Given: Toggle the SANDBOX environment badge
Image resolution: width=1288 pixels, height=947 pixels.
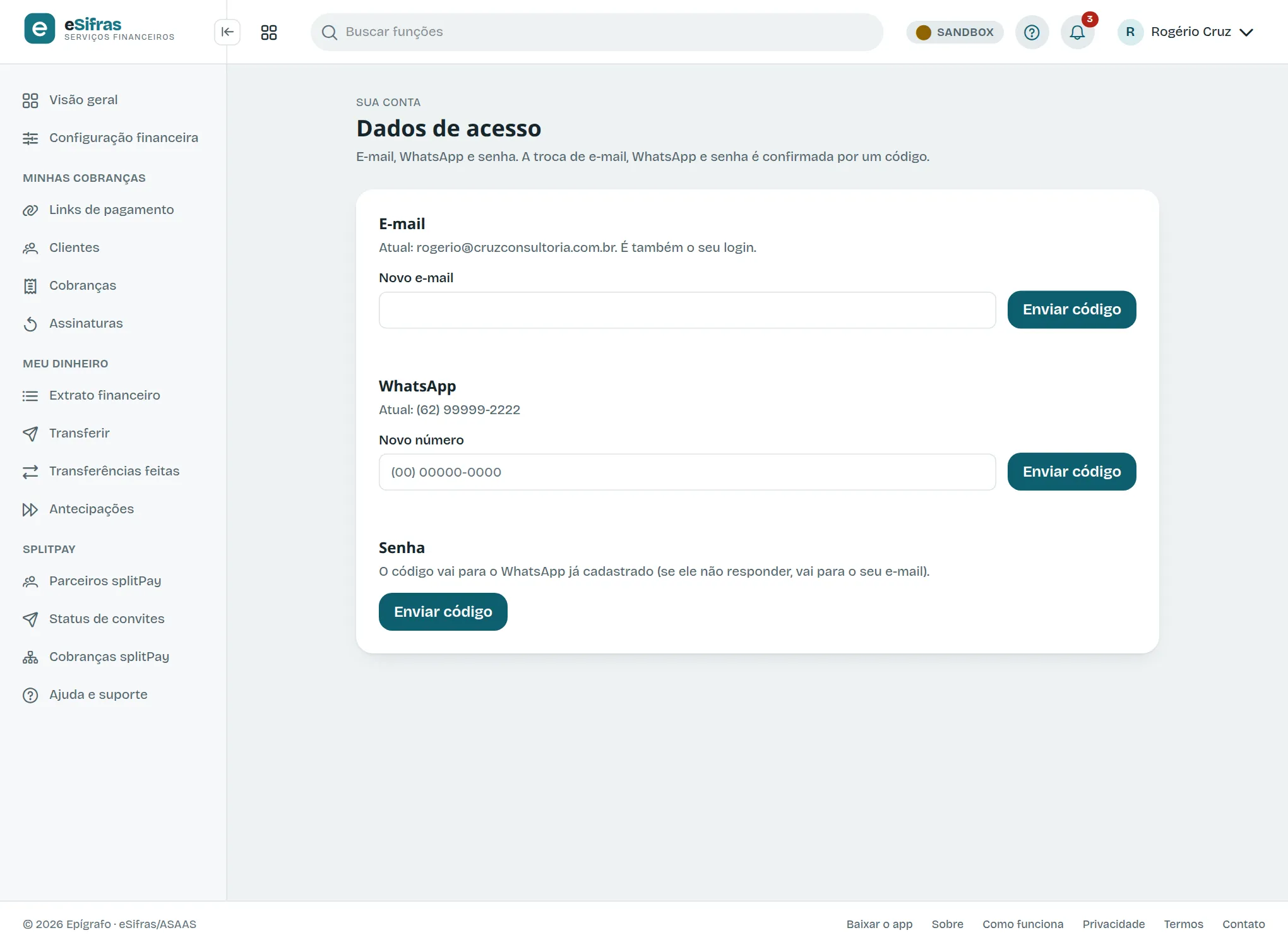Looking at the screenshot, I should pos(955,32).
